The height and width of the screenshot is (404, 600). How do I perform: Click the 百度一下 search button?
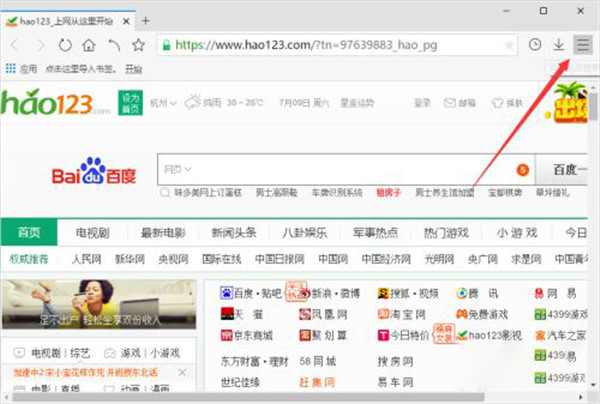click(561, 169)
